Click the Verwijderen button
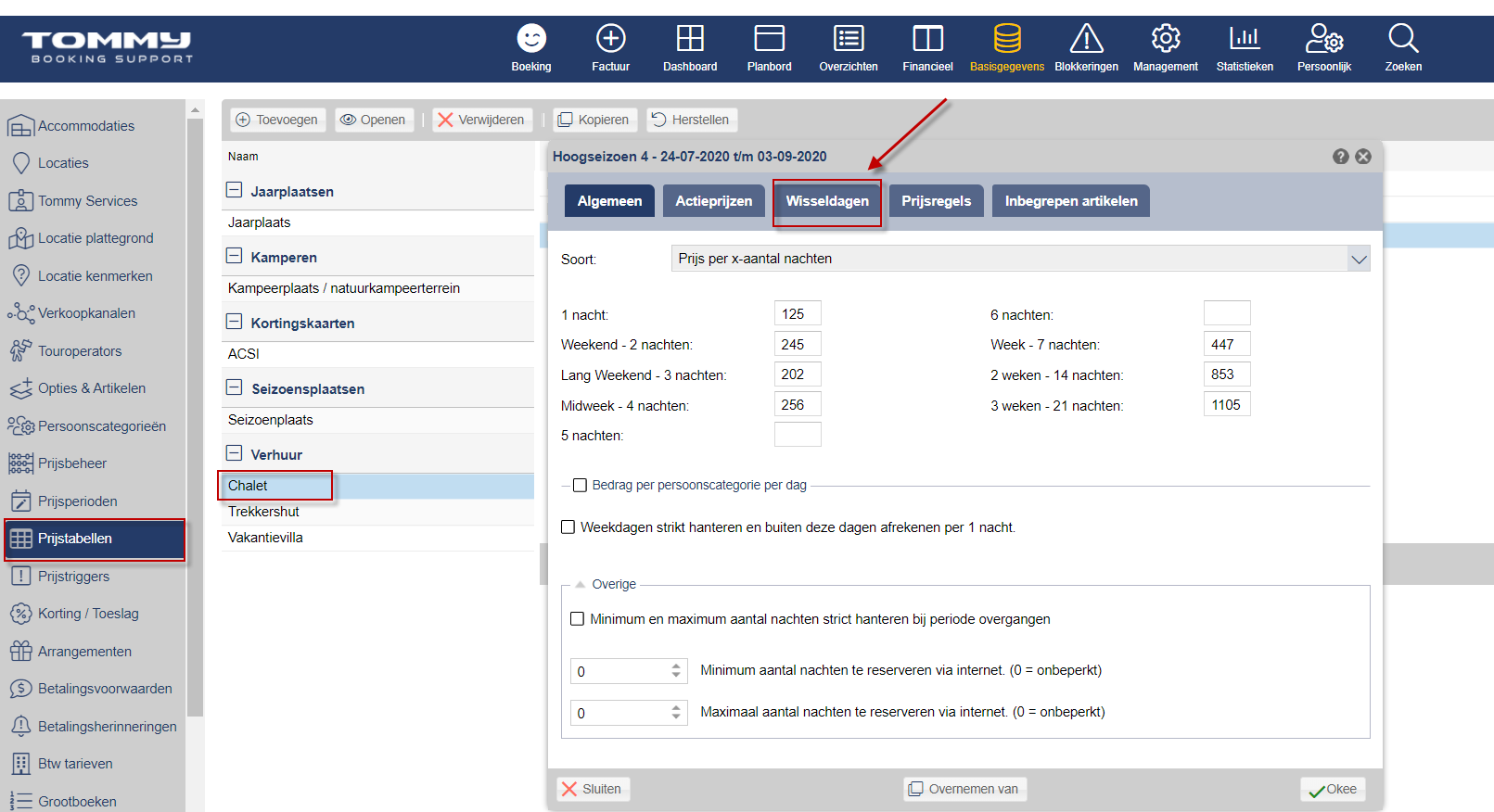Screen dimensions: 1494x812 (481, 120)
